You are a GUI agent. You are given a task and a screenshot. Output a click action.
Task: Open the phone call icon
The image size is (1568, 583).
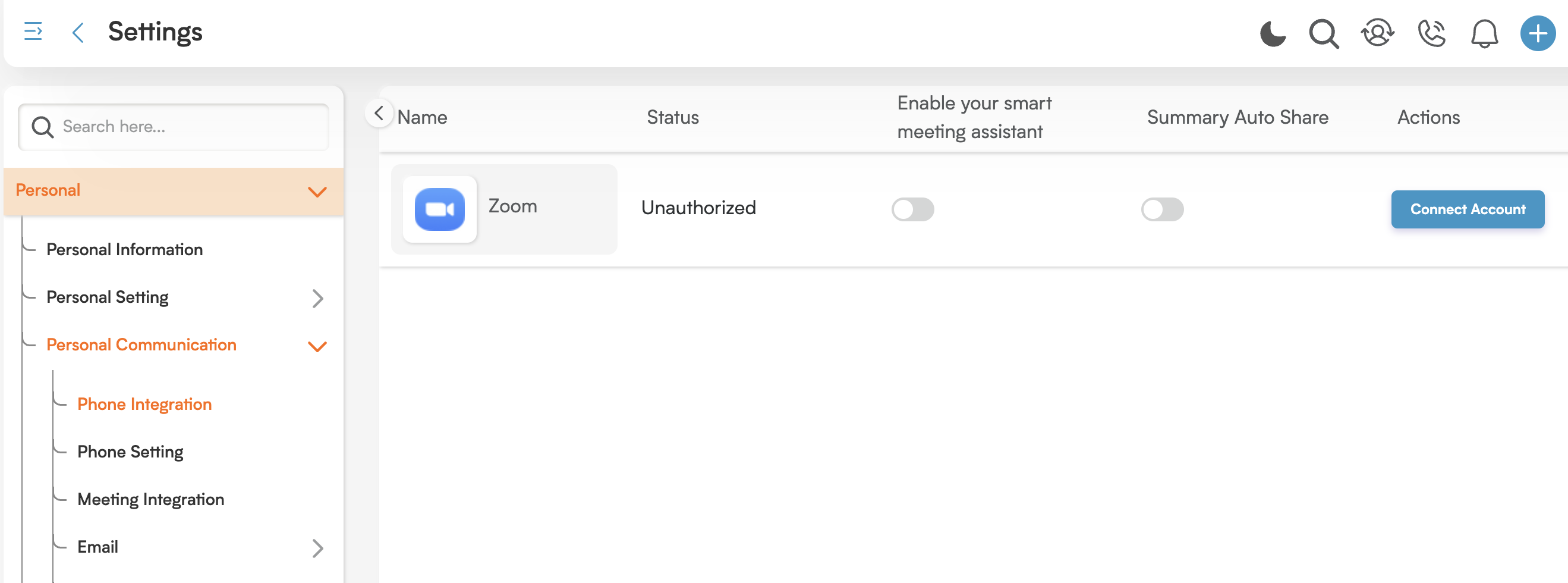[x=1431, y=33]
